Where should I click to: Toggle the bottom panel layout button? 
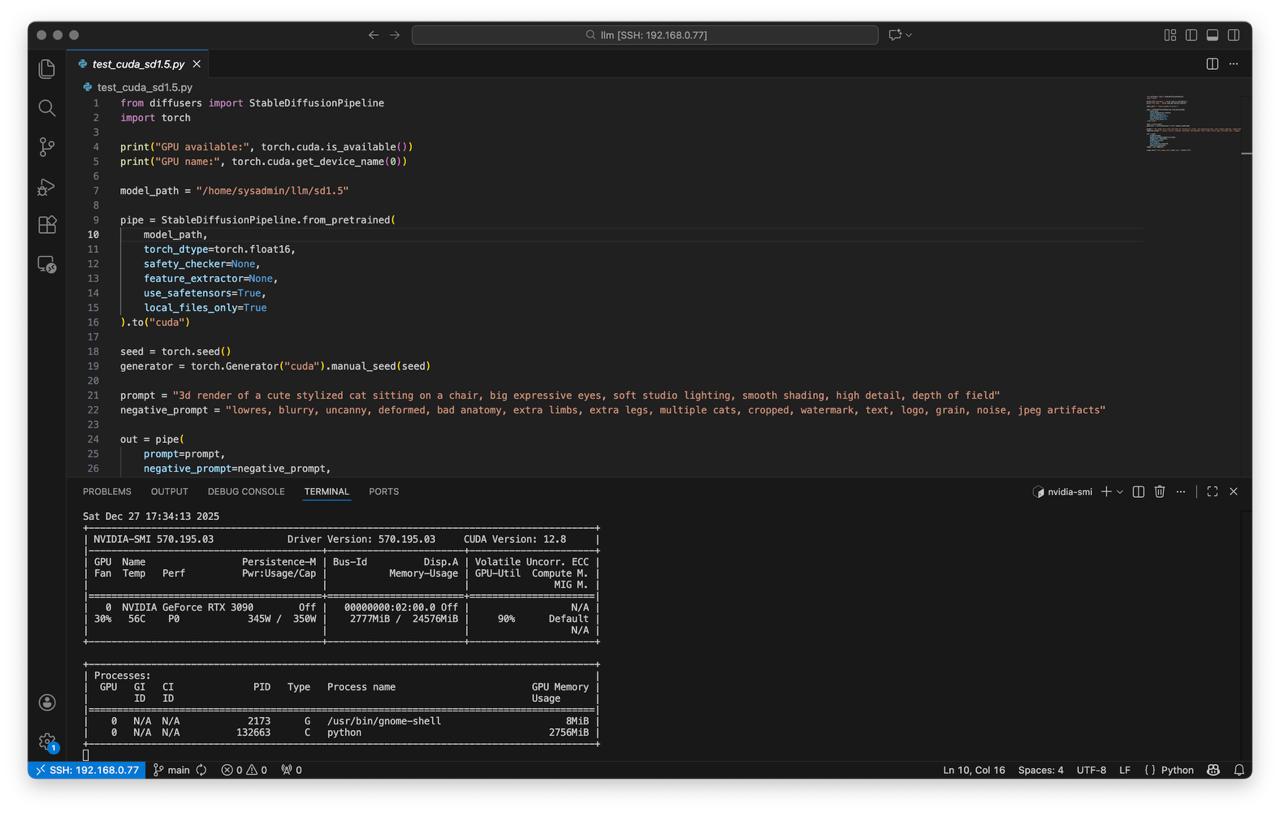[x=1212, y=35]
